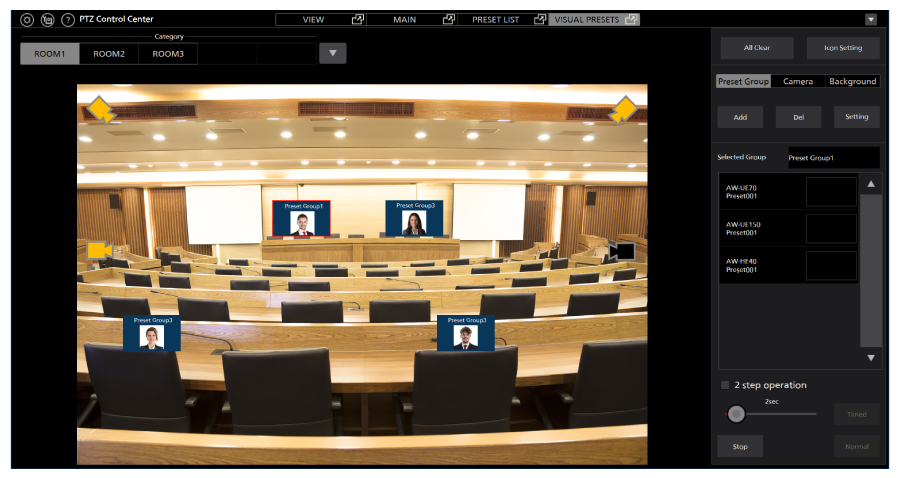Select the Camera tab in side panel
Screen dimensions: 900x478
click(x=797, y=81)
